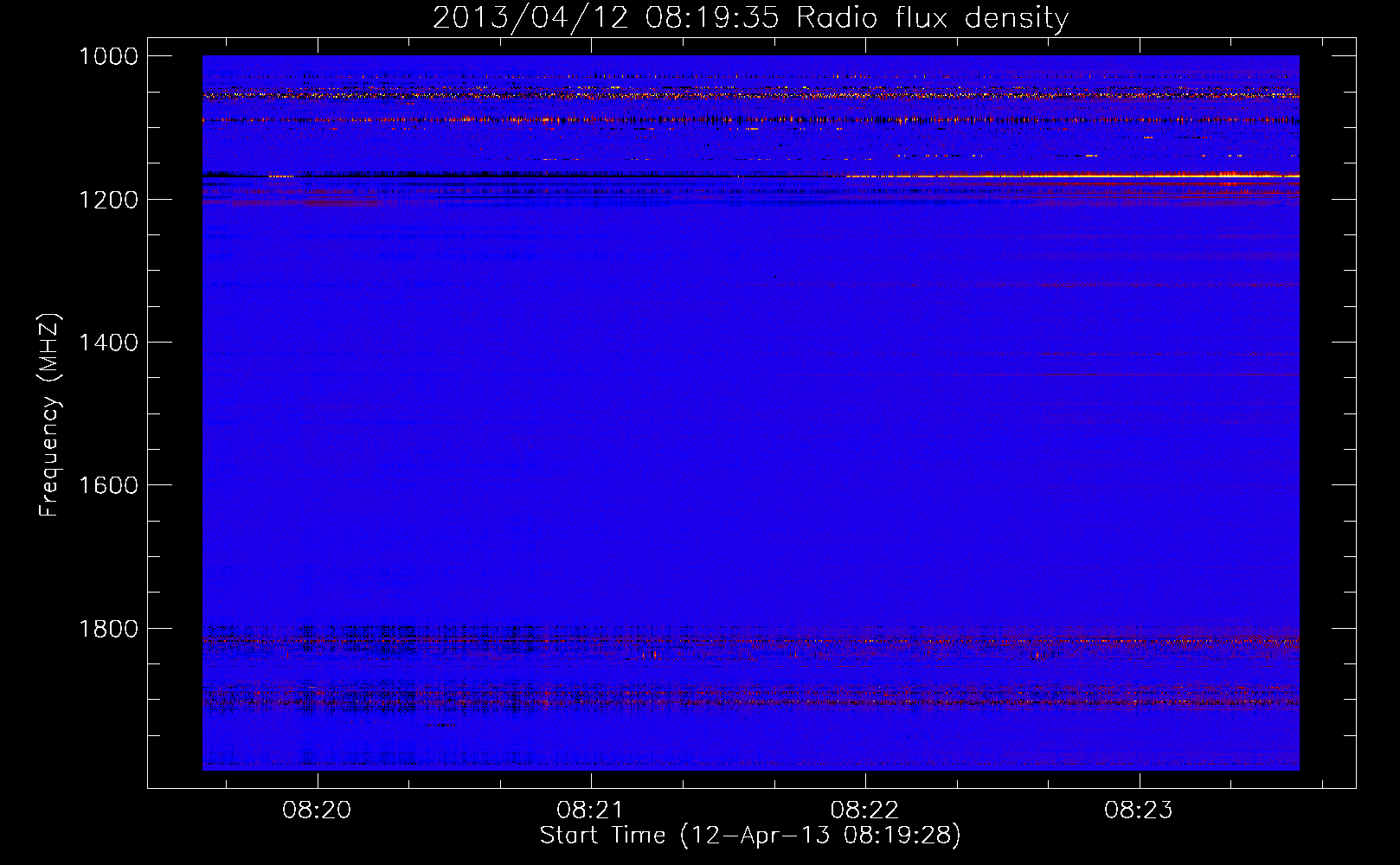The width and height of the screenshot is (1400, 865).
Task: Click the 08:20 time tick label
Action: [x=318, y=810]
